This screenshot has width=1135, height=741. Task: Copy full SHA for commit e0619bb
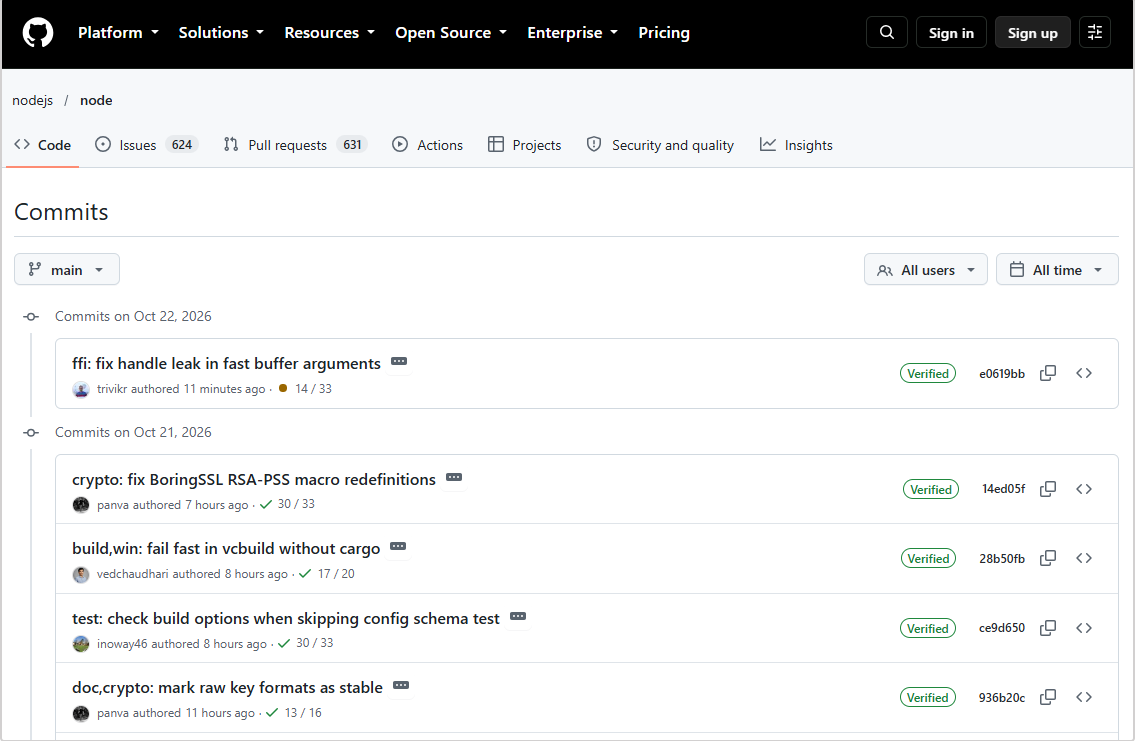point(1047,373)
